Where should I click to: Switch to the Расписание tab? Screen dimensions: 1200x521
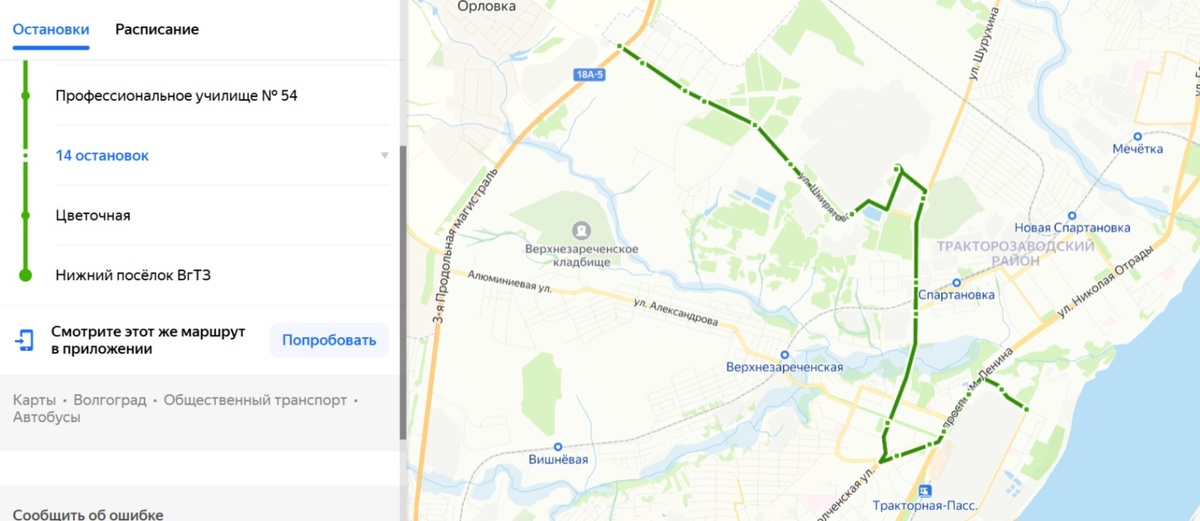pyautogui.click(x=157, y=29)
